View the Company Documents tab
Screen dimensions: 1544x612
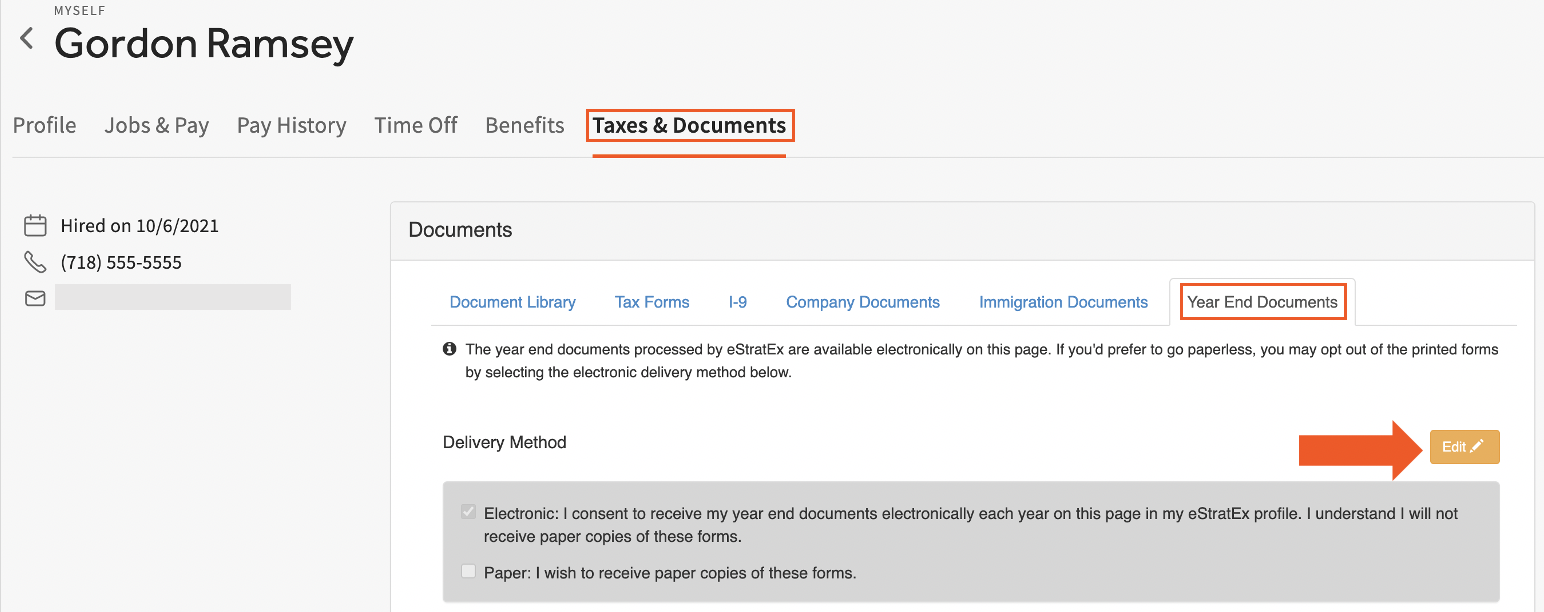tap(863, 302)
